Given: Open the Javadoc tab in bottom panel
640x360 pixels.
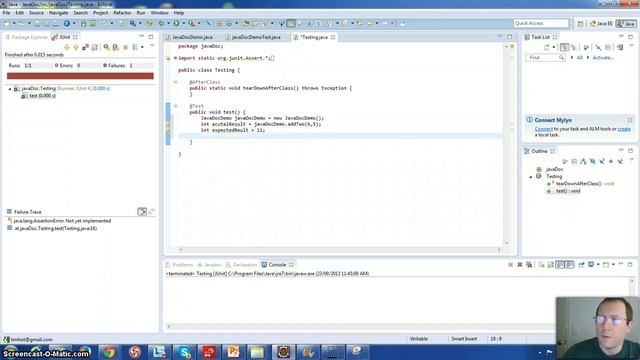Looking at the screenshot, I should click(209, 265).
